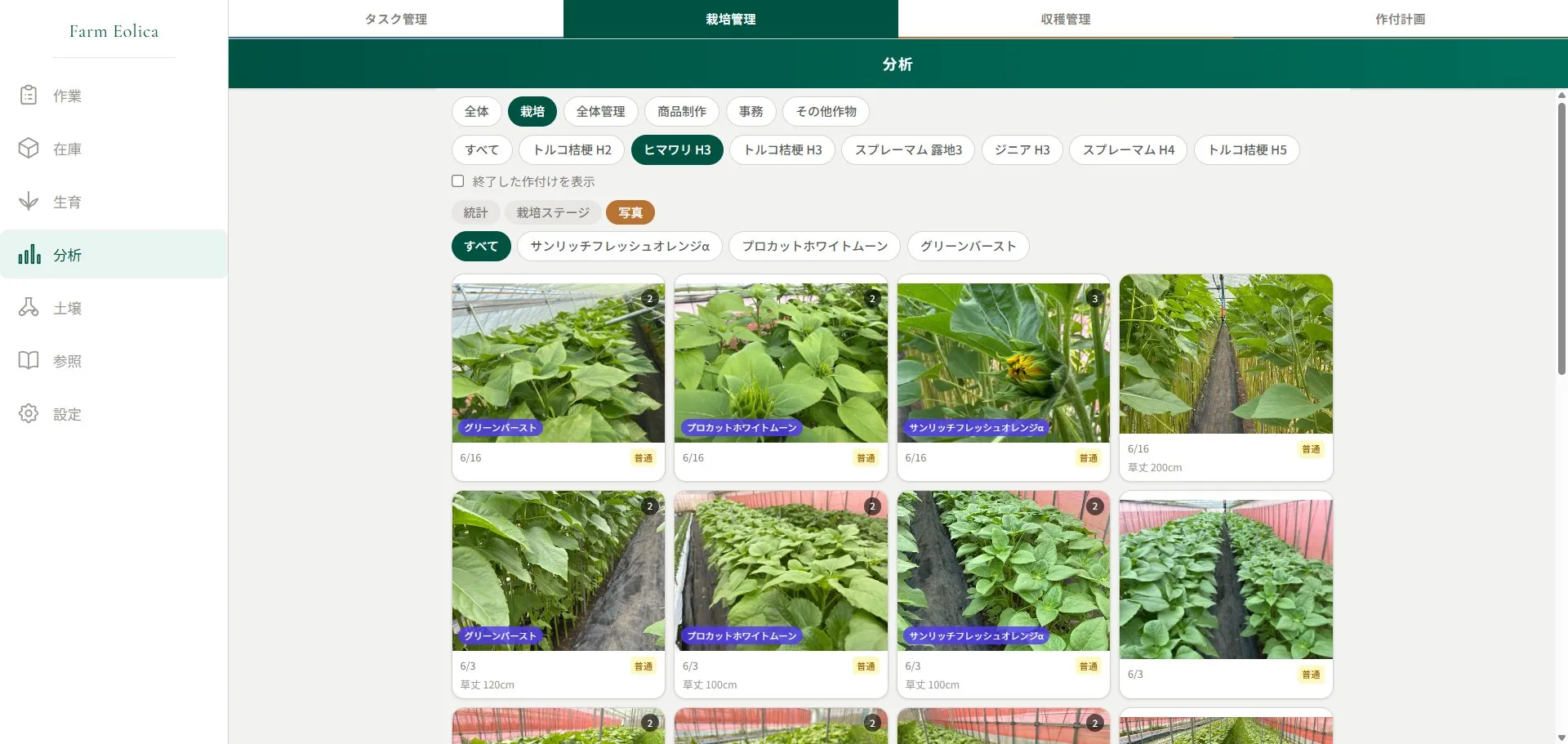This screenshot has width=1568, height=744.
Task: Filter by グリーンバースト variety
Action: [969, 246]
